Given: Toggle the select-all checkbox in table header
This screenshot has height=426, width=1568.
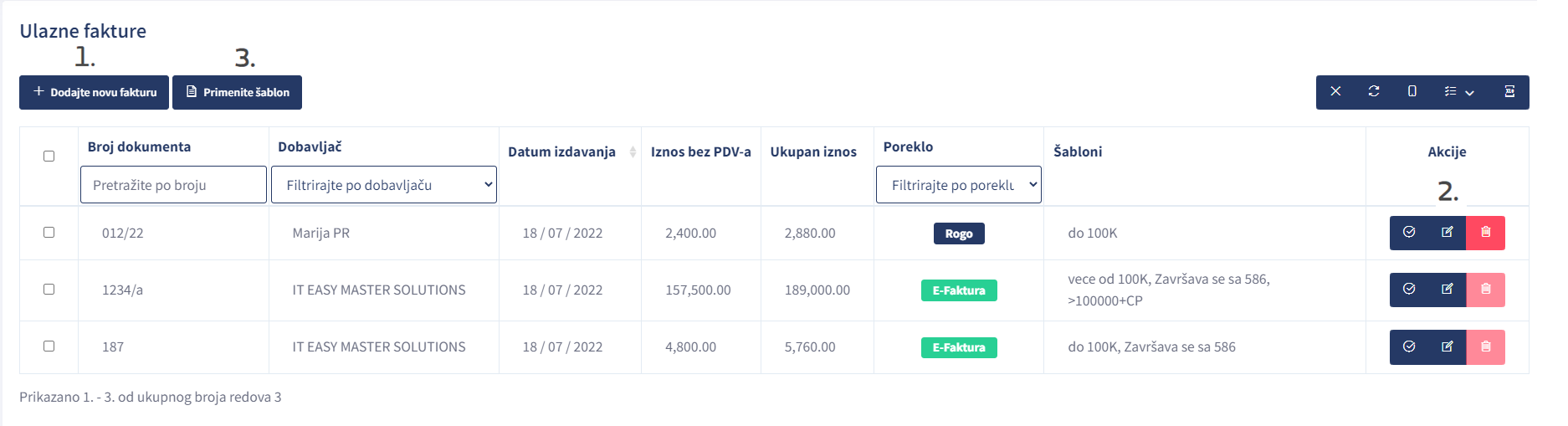Looking at the screenshot, I should coord(49,157).
